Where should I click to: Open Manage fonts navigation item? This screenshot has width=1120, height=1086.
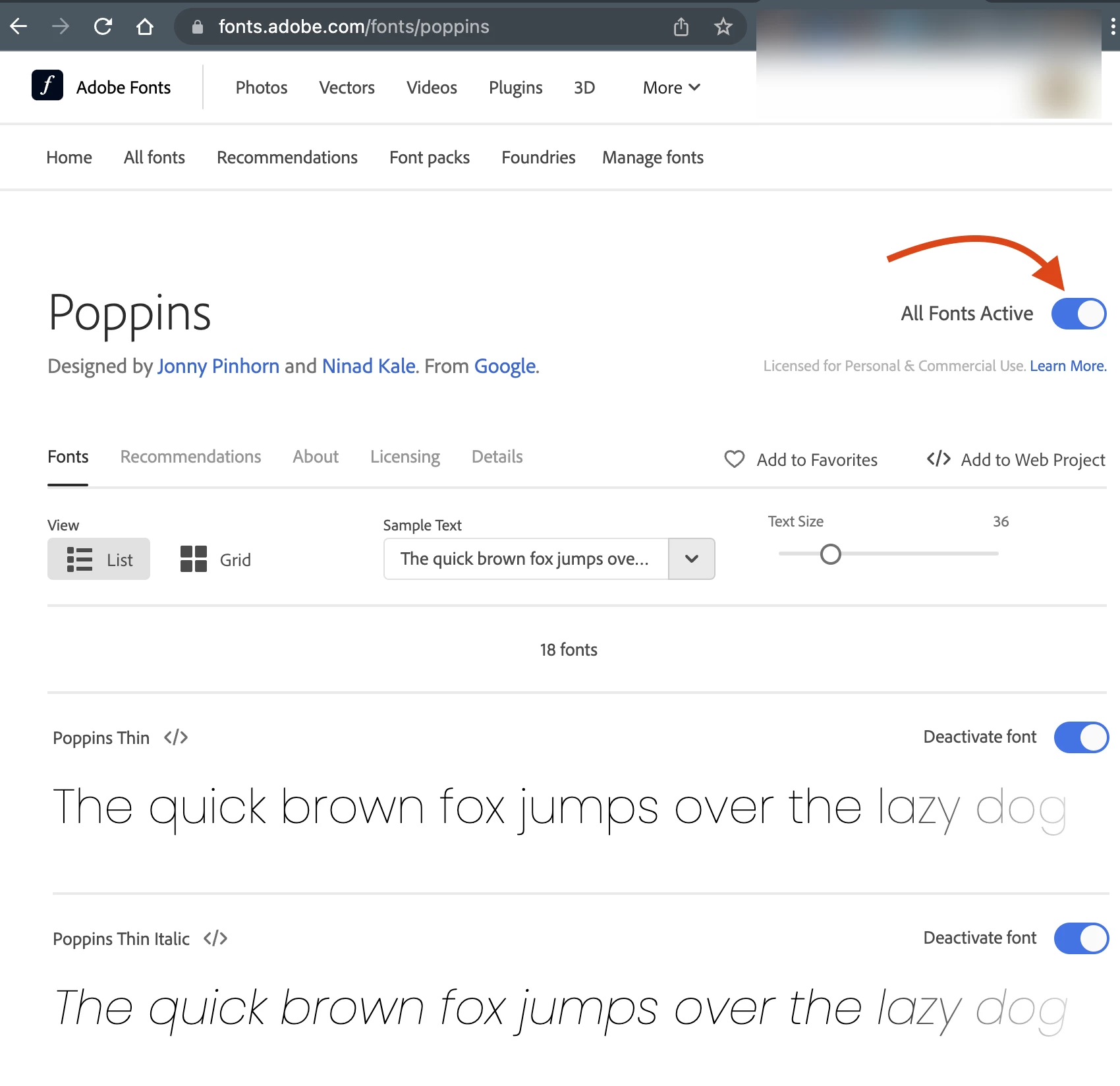pyautogui.click(x=653, y=157)
